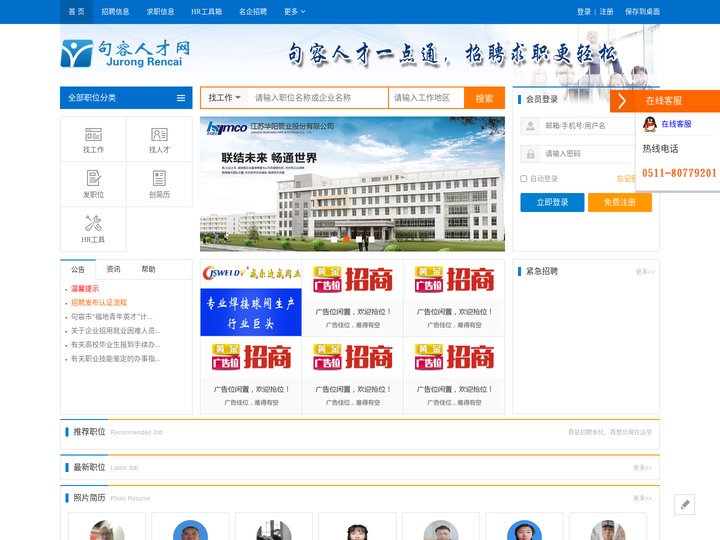
Task: Open 名企招聘 in the navigation bar
Action: click(253, 11)
